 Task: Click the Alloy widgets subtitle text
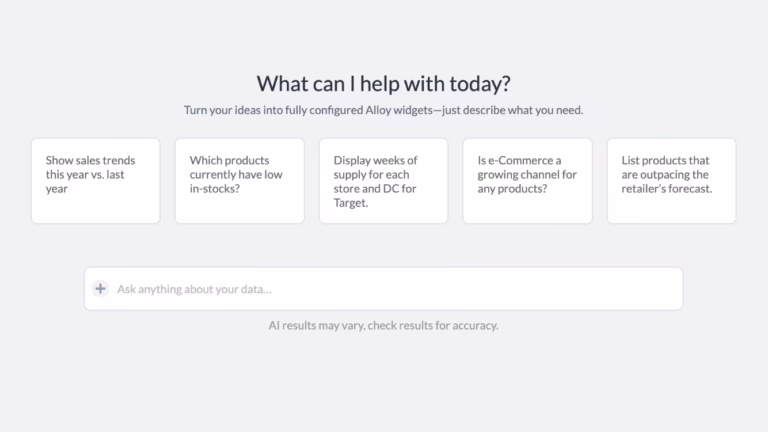tap(384, 110)
